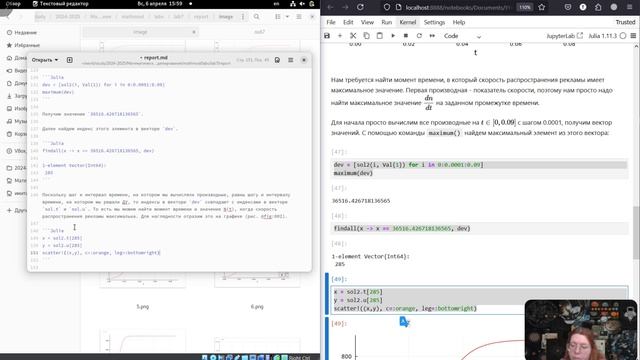Paste cell from the clipboard
640x360 pixels.
[x=380, y=36]
